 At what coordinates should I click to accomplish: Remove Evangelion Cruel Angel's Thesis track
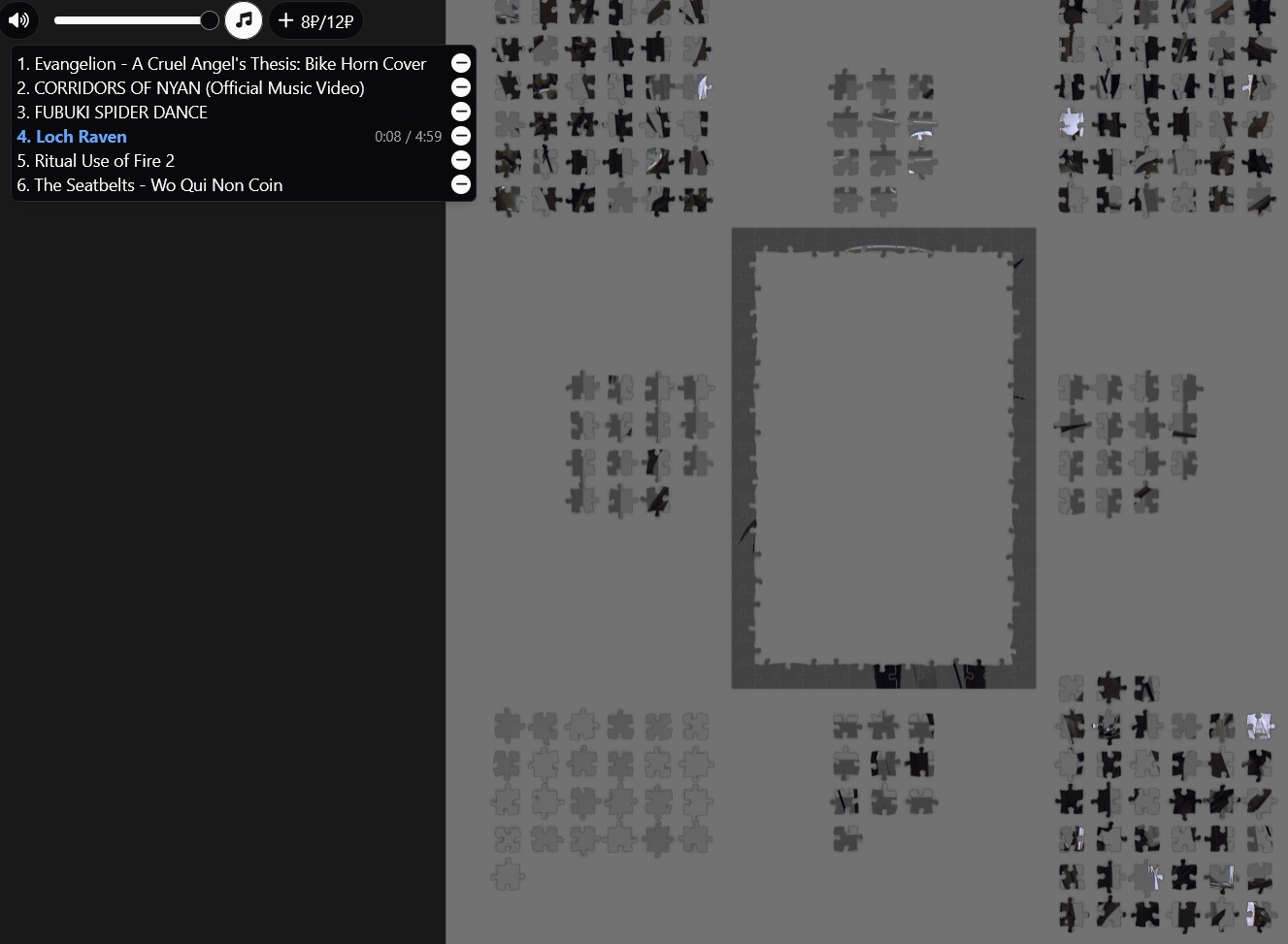pos(461,63)
